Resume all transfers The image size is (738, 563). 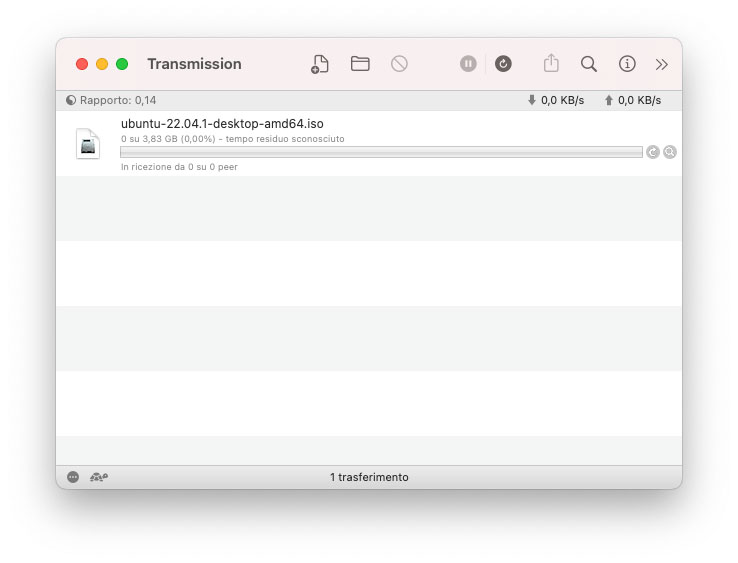coord(503,64)
